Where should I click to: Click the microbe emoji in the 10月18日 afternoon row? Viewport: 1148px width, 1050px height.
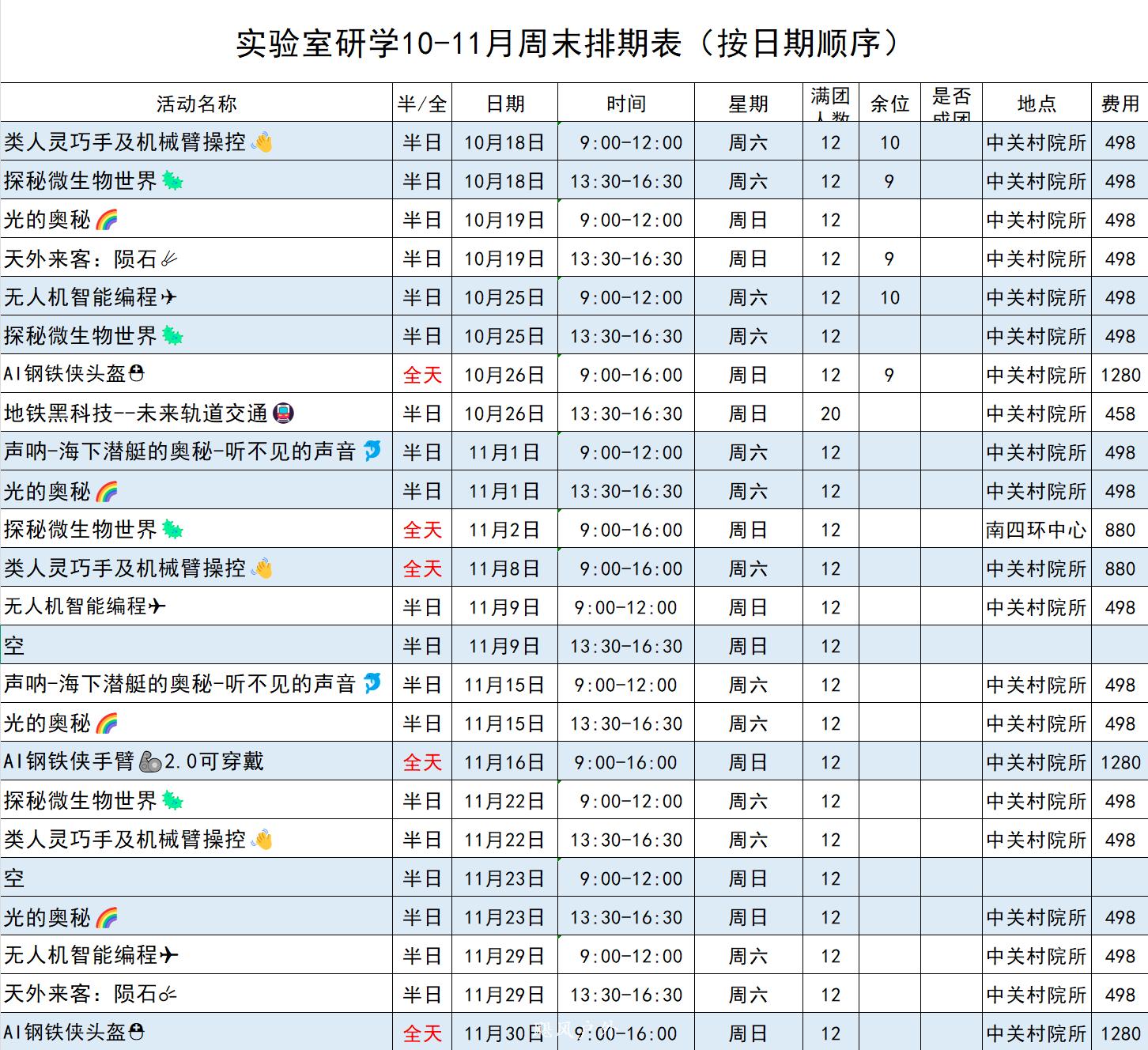click(x=172, y=181)
